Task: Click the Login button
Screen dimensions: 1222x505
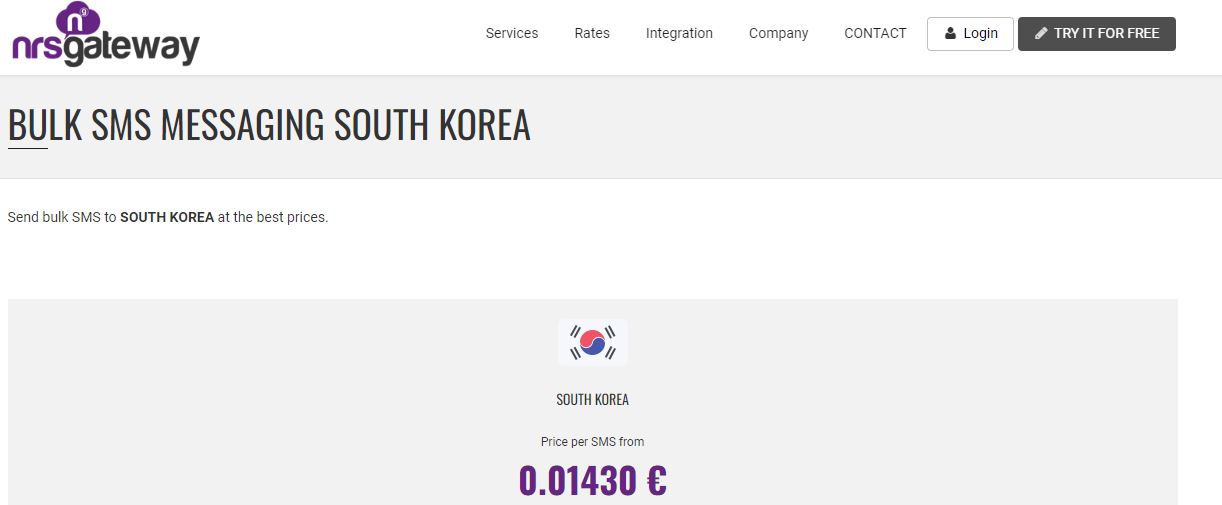Action: pos(970,34)
